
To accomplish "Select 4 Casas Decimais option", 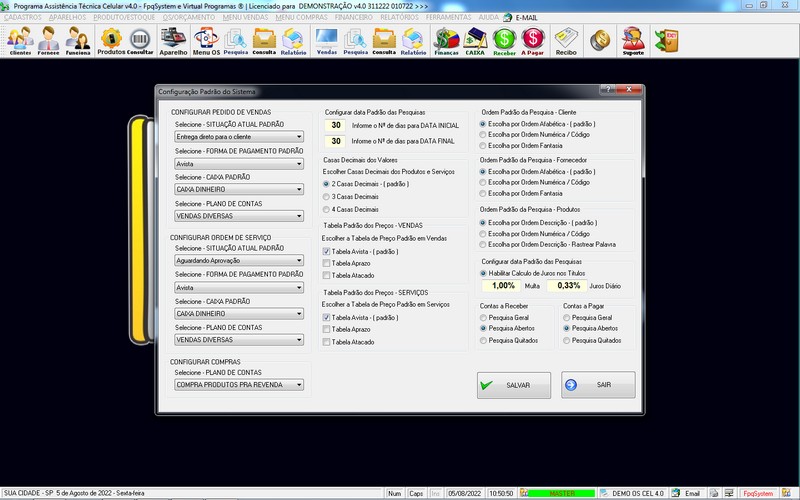I will pyautogui.click(x=326, y=209).
